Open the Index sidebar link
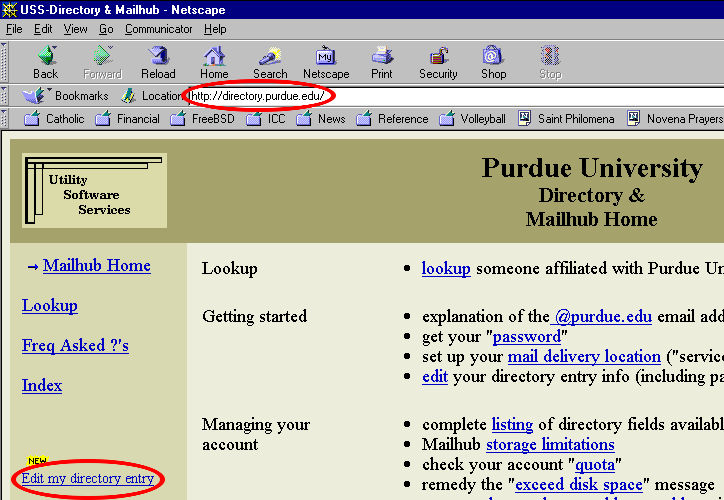Viewport: 724px width, 500px height. 42,385
